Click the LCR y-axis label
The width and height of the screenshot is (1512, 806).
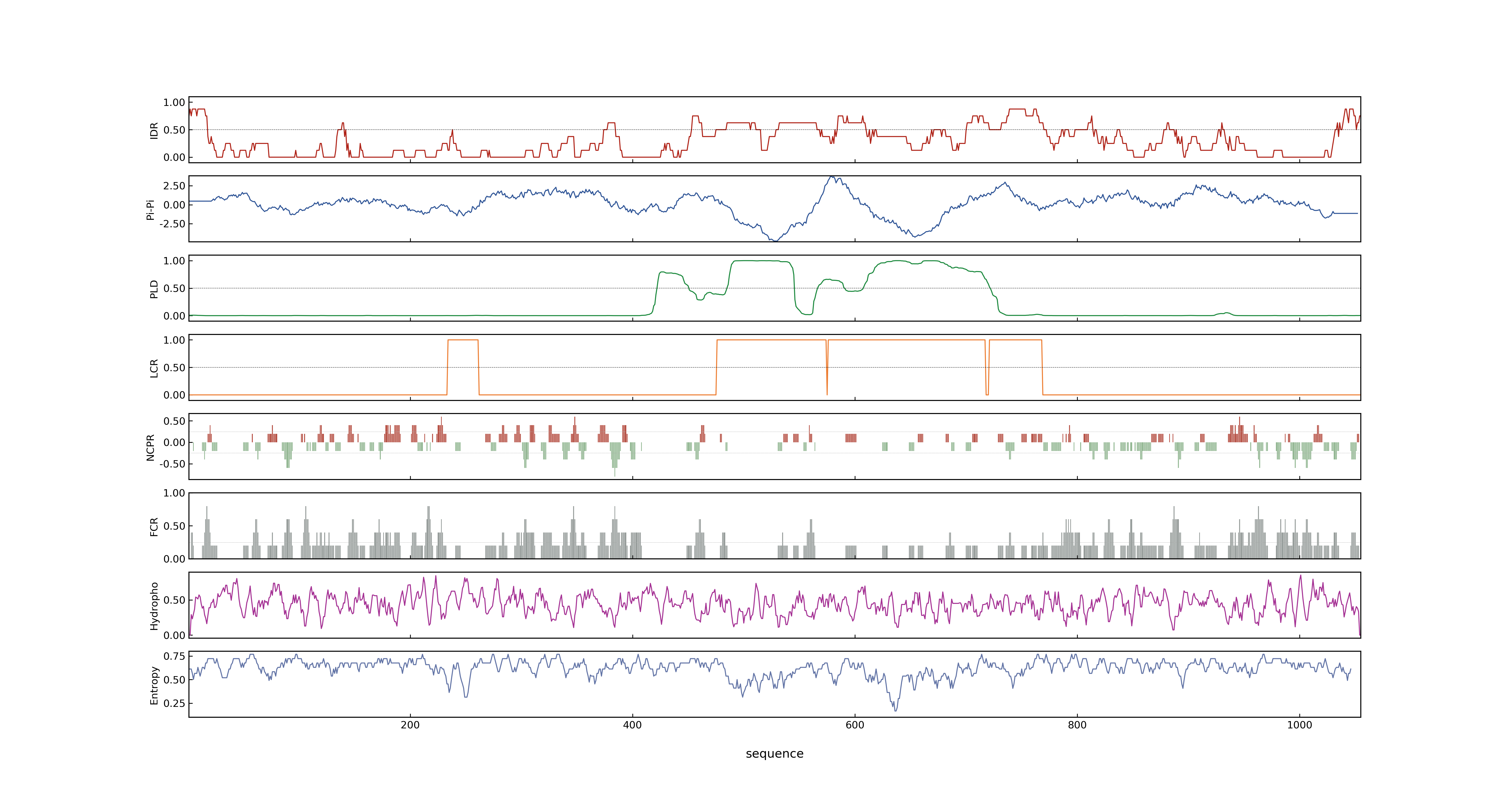[154, 368]
